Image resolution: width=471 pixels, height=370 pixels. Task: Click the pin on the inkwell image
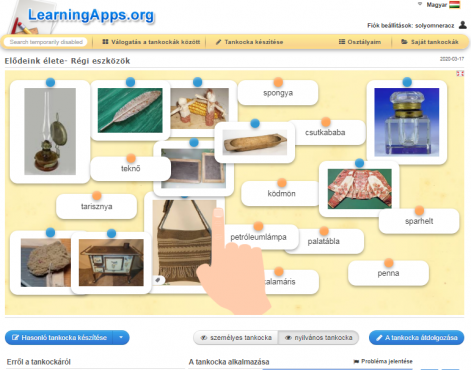[407, 82]
